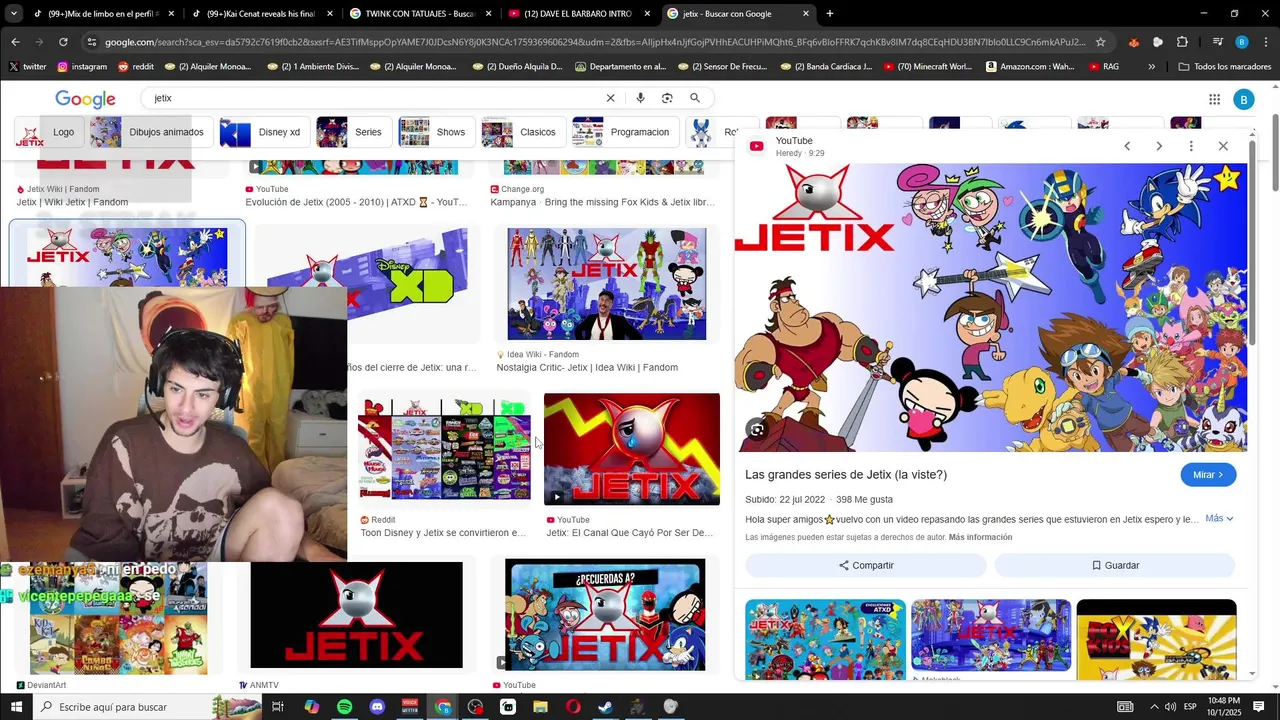This screenshot has width=1280, height=720.
Task: Reload the current page
Action: [63, 42]
